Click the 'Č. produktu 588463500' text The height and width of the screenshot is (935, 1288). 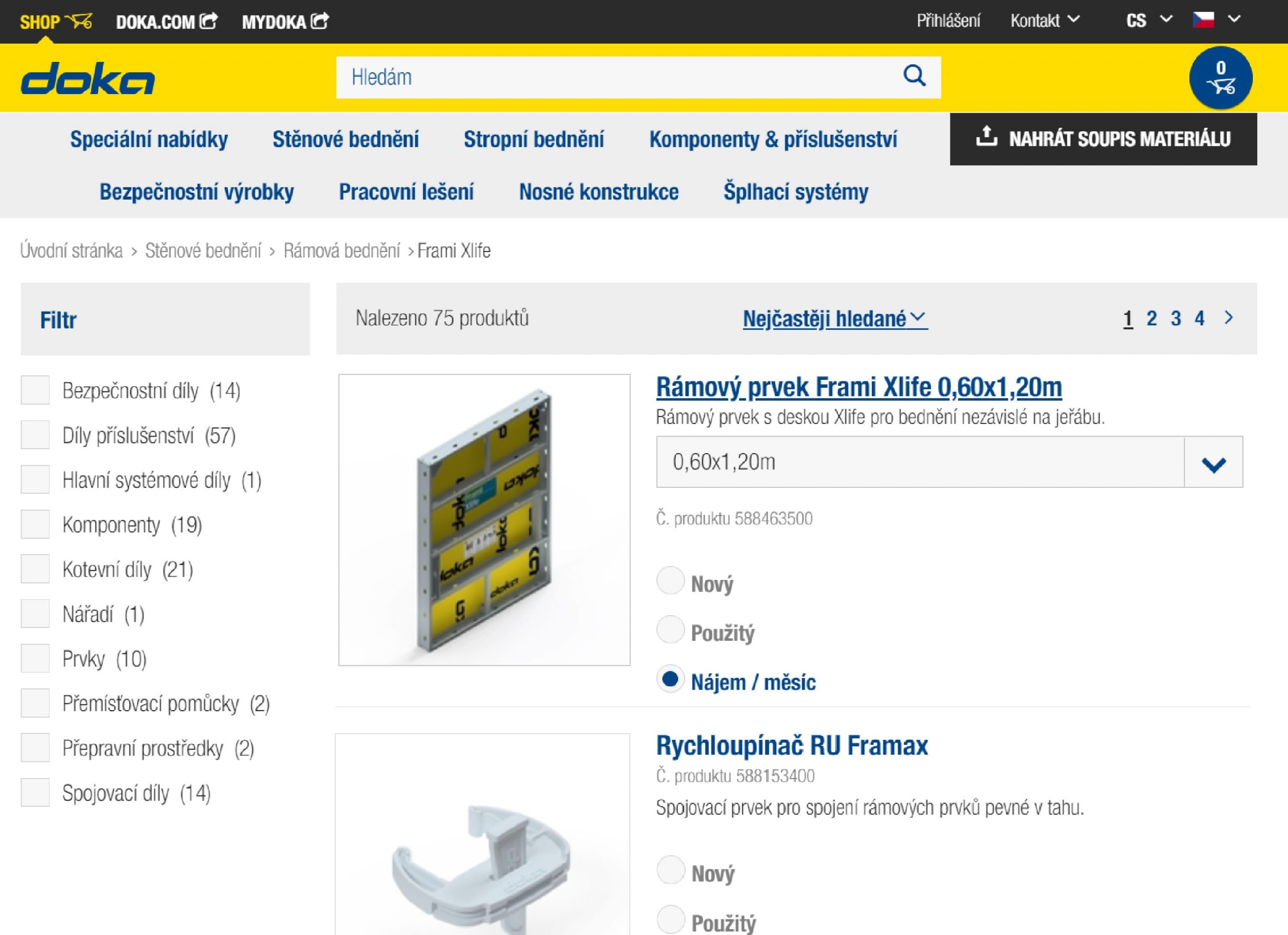pos(734,519)
